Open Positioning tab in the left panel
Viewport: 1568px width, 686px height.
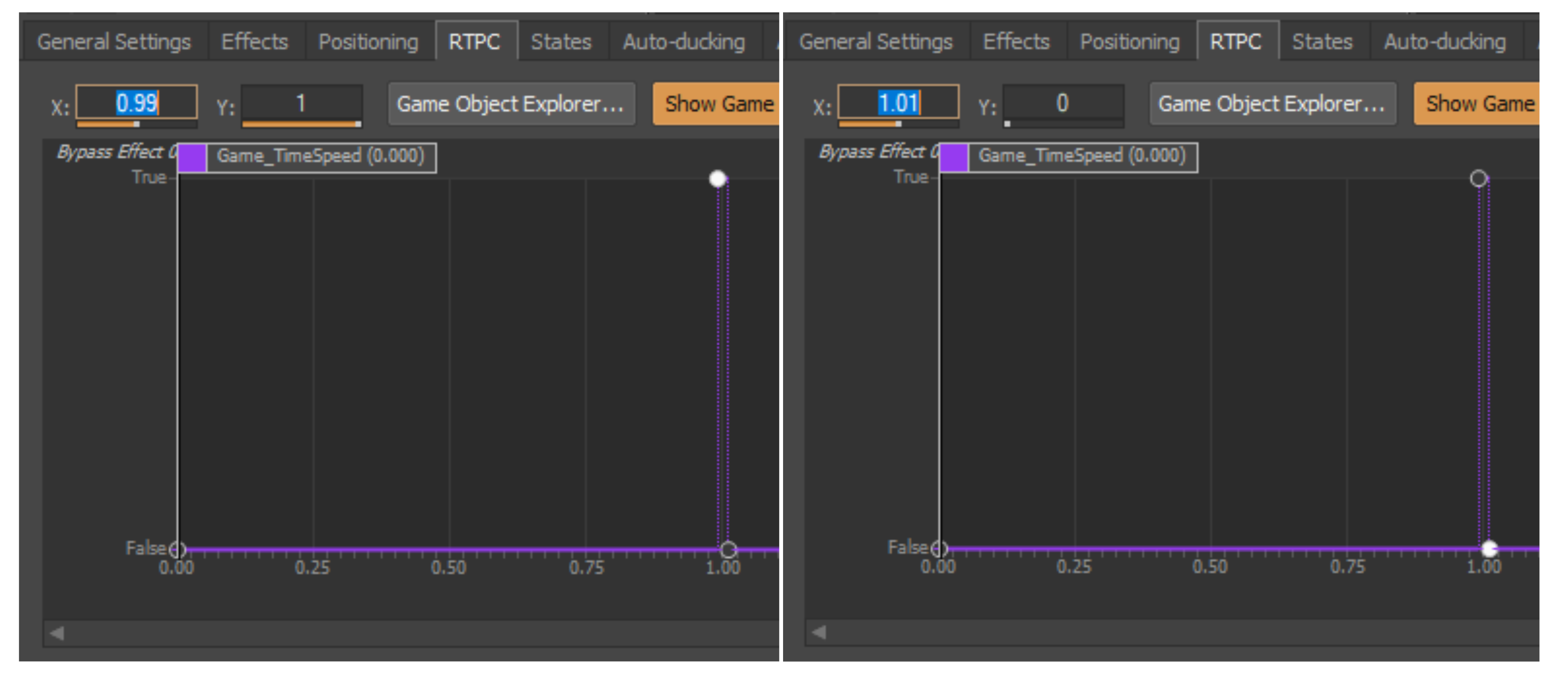click(368, 41)
